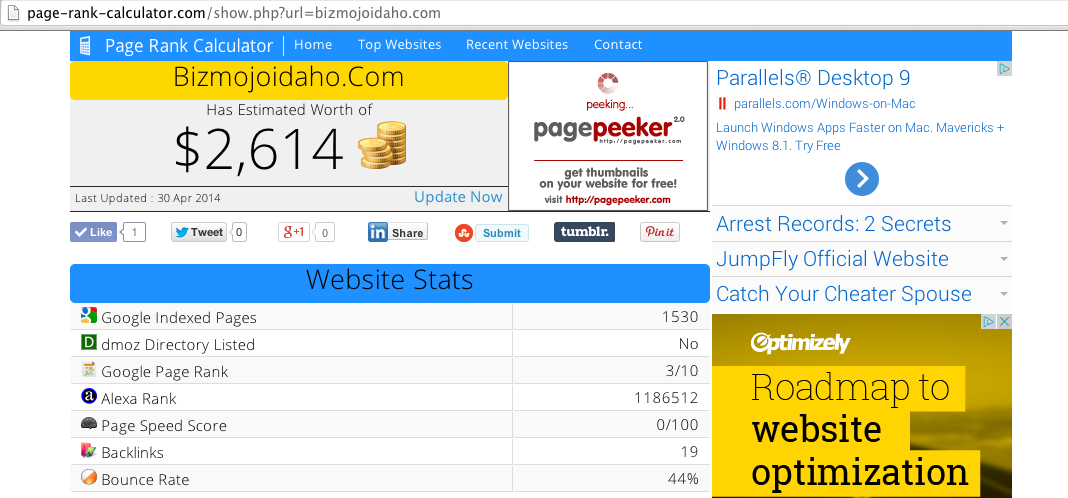Screen dimensions: 1068x498
Task: Click the 44% bounce rate value
Action: pos(683,479)
